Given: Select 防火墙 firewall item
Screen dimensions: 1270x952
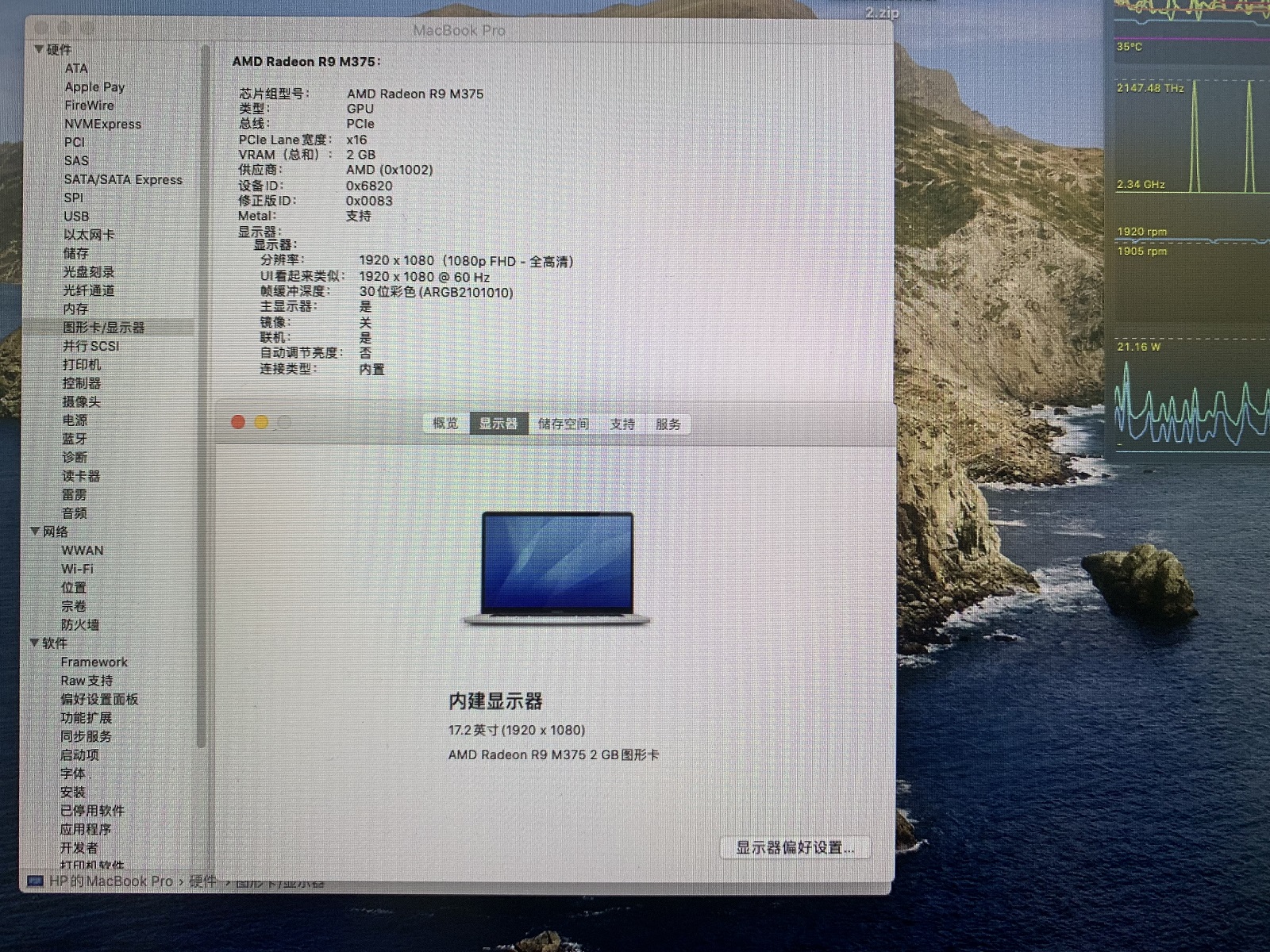Looking at the screenshot, I should (80, 624).
